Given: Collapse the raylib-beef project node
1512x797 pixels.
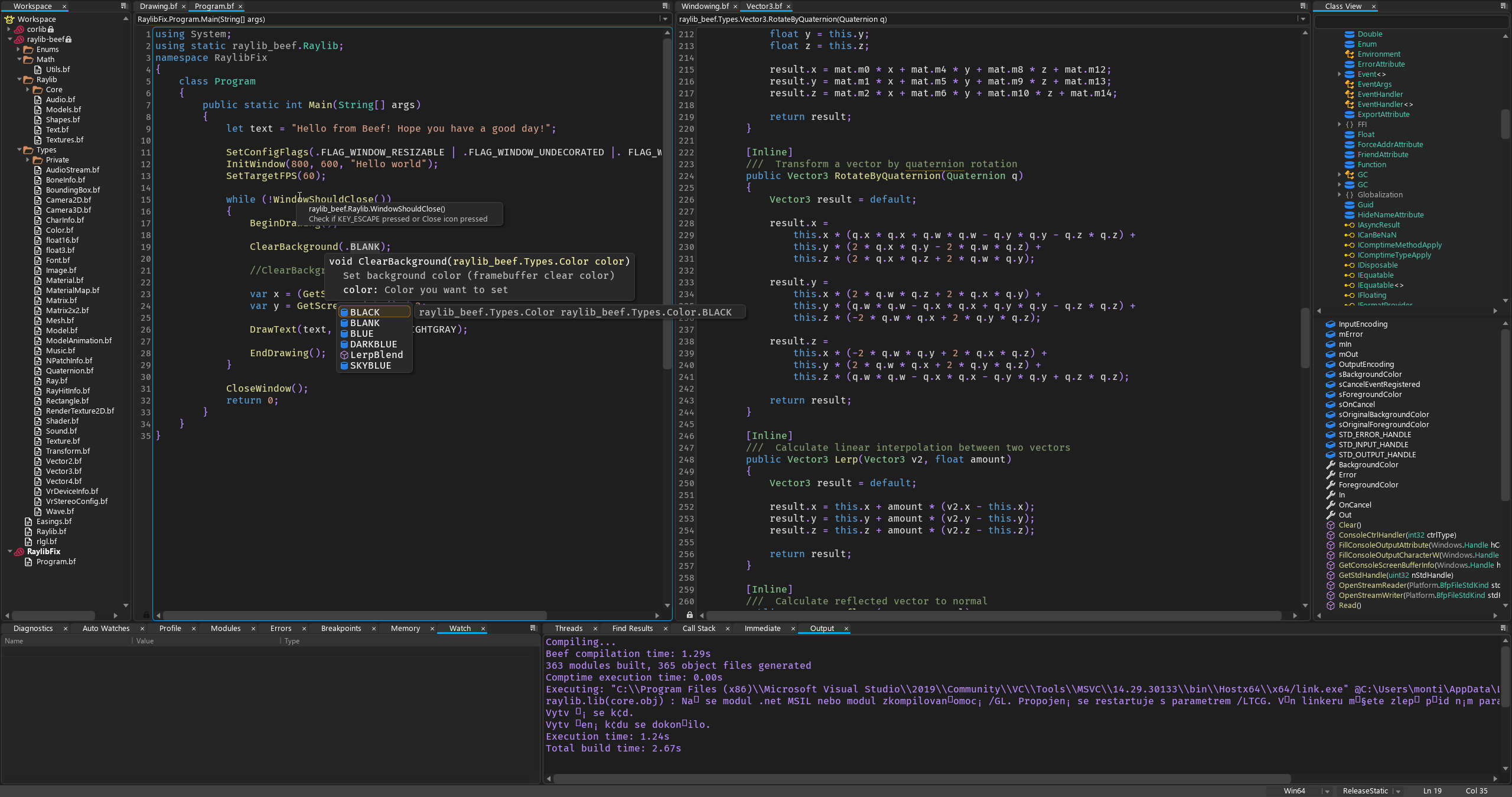Looking at the screenshot, I should pyautogui.click(x=9, y=39).
